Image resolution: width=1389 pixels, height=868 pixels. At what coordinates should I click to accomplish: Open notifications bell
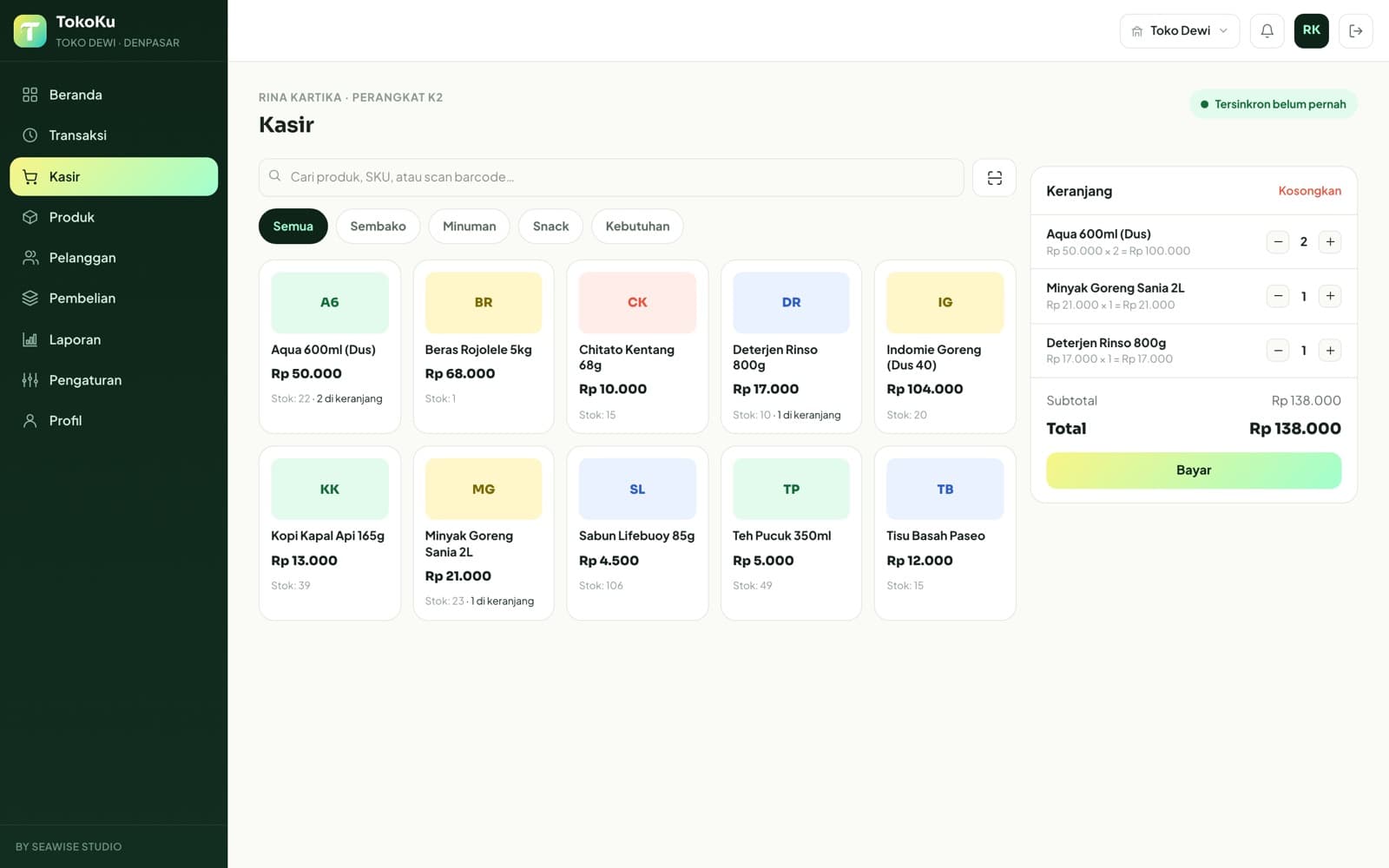click(1267, 31)
